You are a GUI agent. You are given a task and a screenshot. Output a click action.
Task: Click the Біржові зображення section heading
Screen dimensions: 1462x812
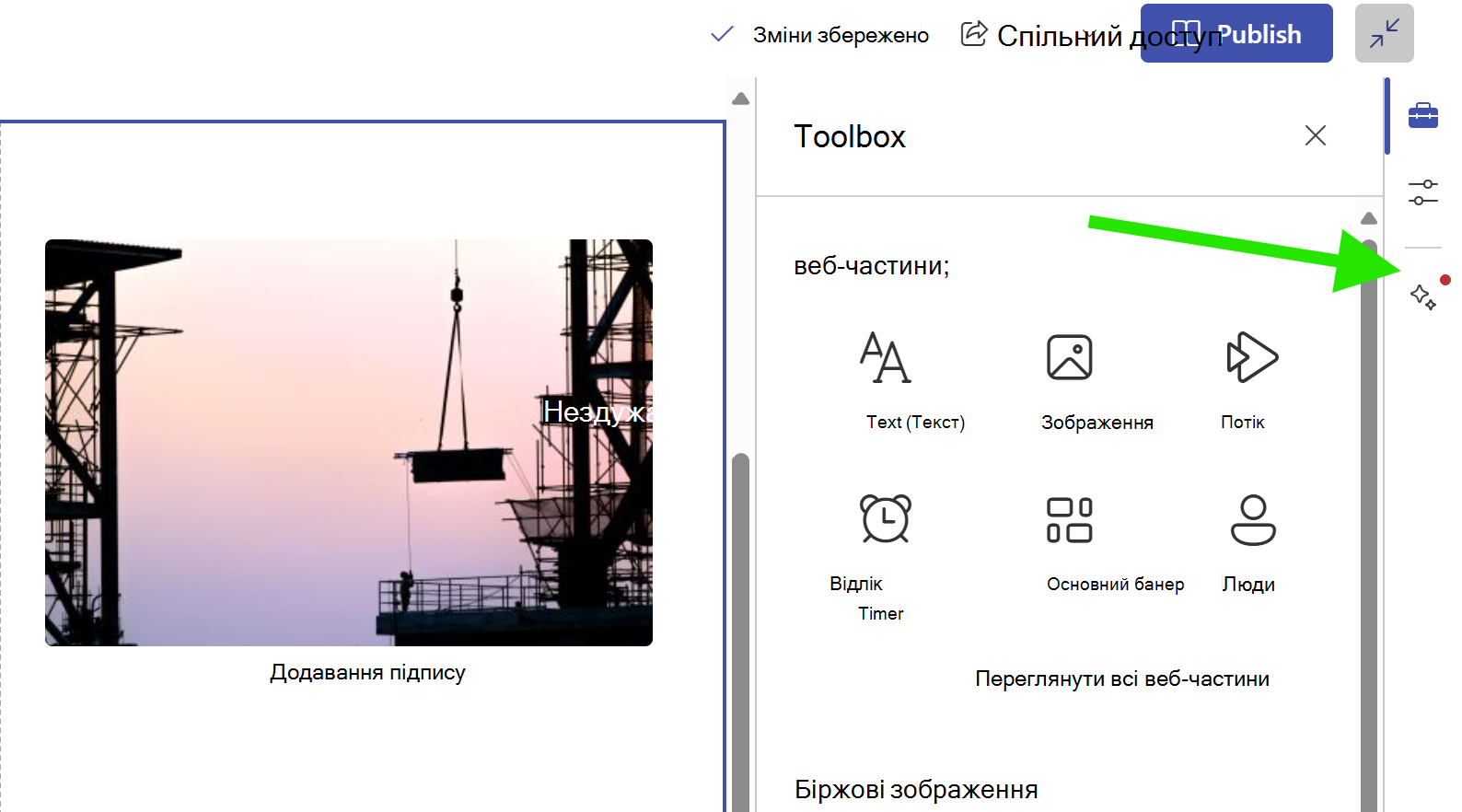tap(916, 790)
